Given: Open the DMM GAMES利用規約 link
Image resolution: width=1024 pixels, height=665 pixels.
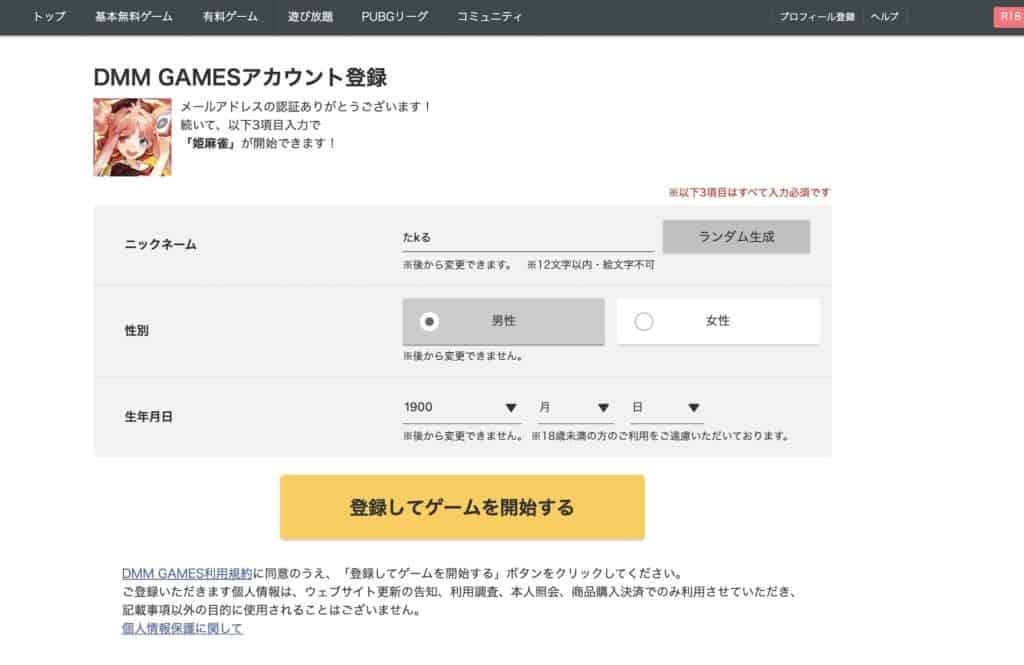Looking at the screenshot, I should pos(187,574).
